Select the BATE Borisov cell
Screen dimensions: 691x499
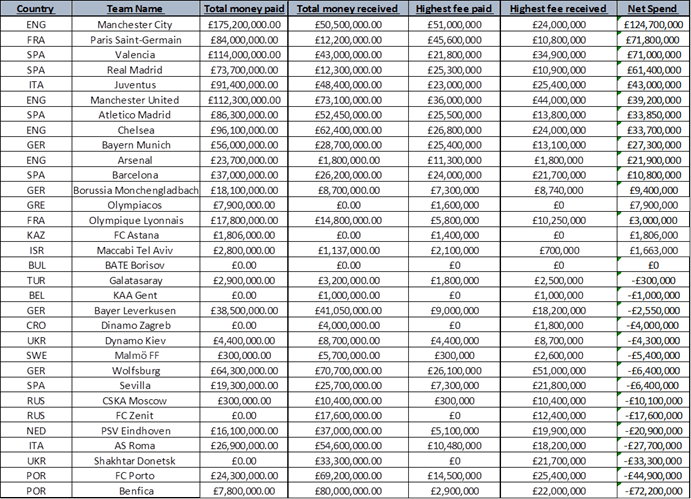coord(135,265)
